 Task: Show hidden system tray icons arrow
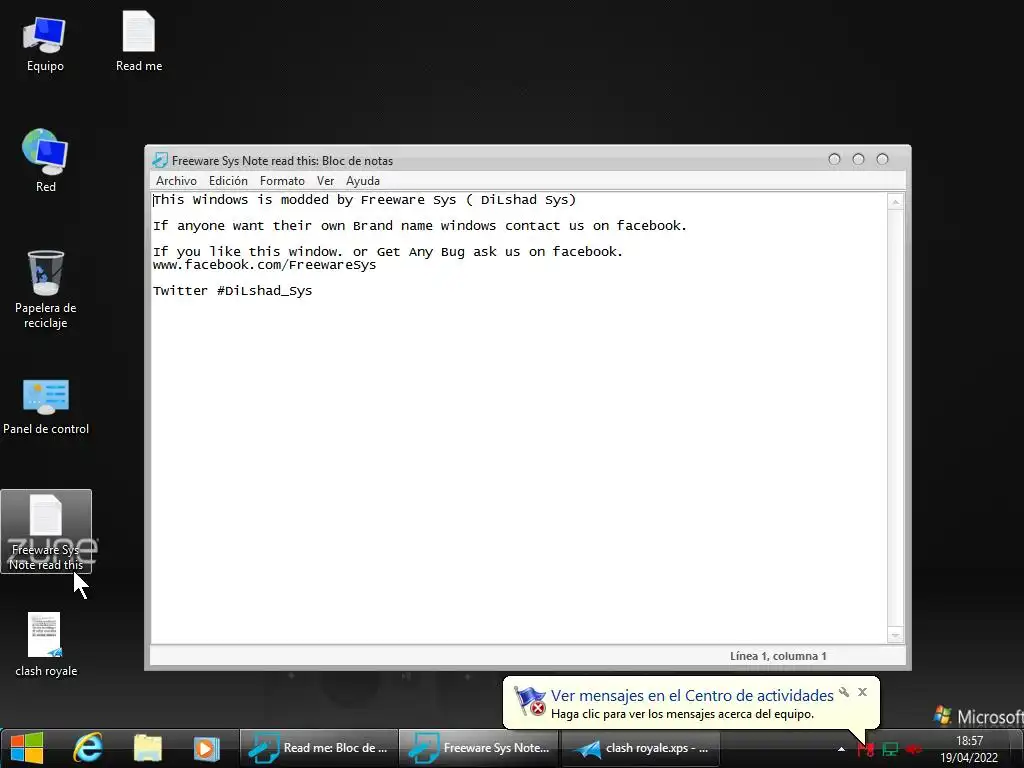coord(841,749)
